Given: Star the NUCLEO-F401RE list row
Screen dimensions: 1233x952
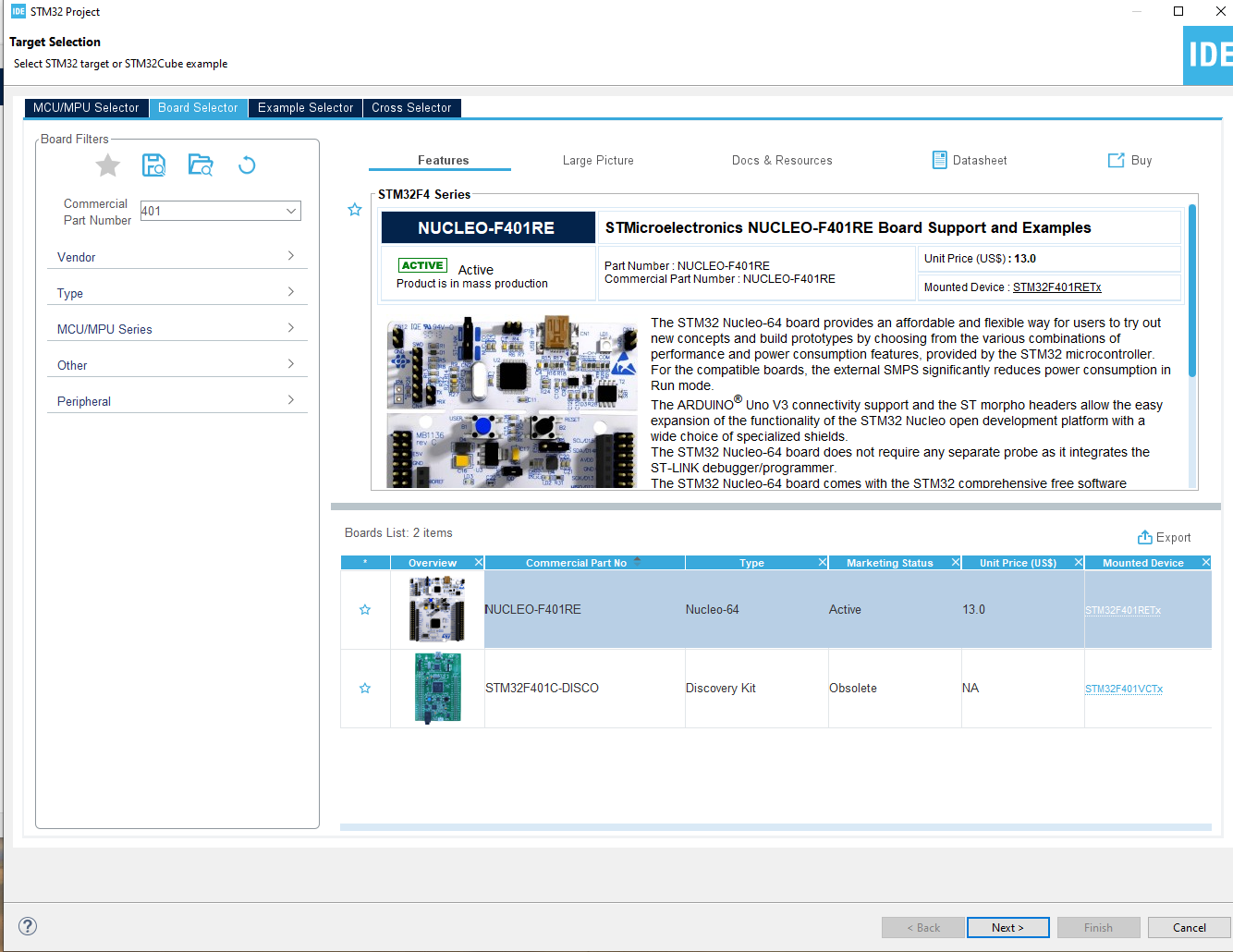Looking at the screenshot, I should tap(365, 610).
